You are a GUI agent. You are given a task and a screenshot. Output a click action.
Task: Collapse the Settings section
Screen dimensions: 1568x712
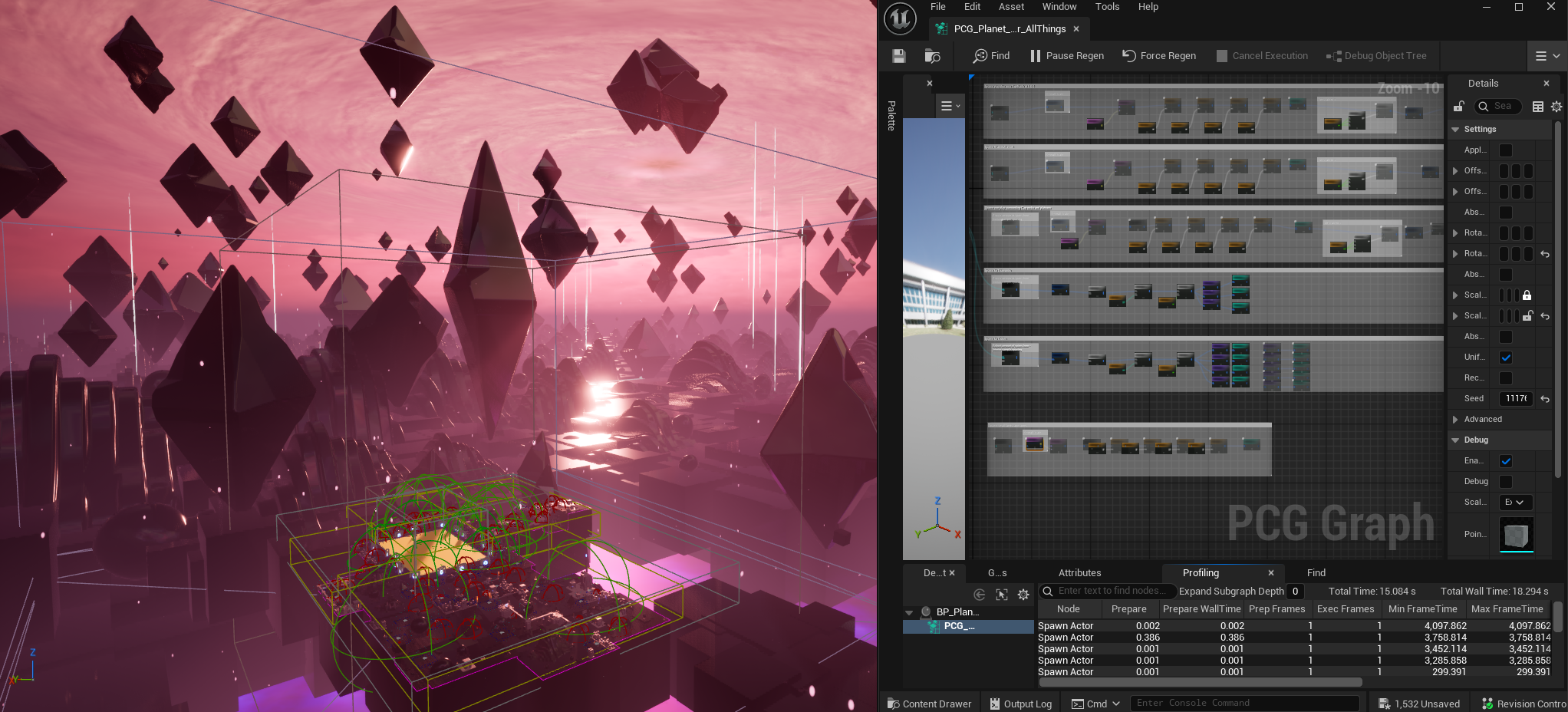point(1455,130)
